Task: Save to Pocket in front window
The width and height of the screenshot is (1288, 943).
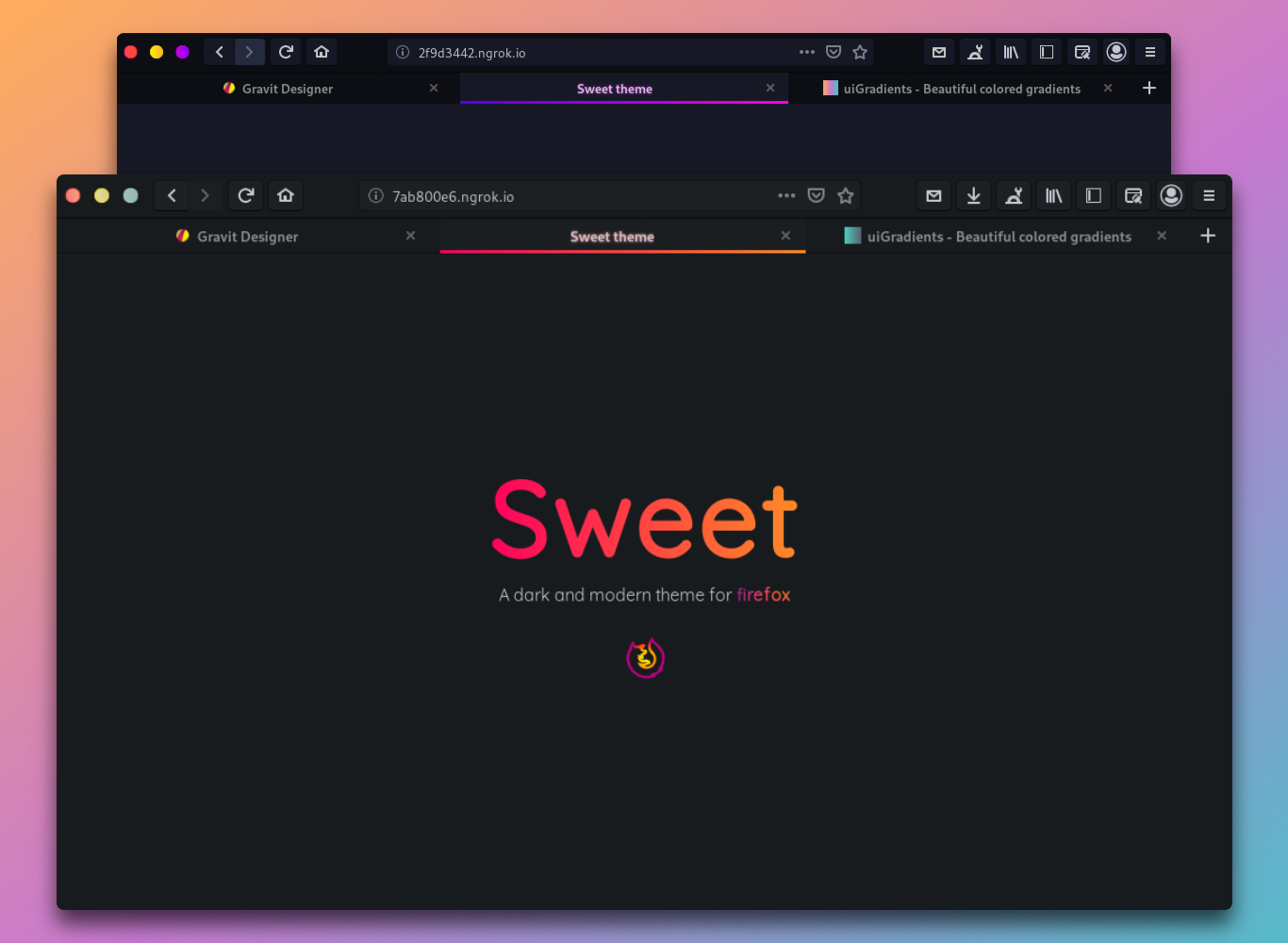Action: click(817, 195)
